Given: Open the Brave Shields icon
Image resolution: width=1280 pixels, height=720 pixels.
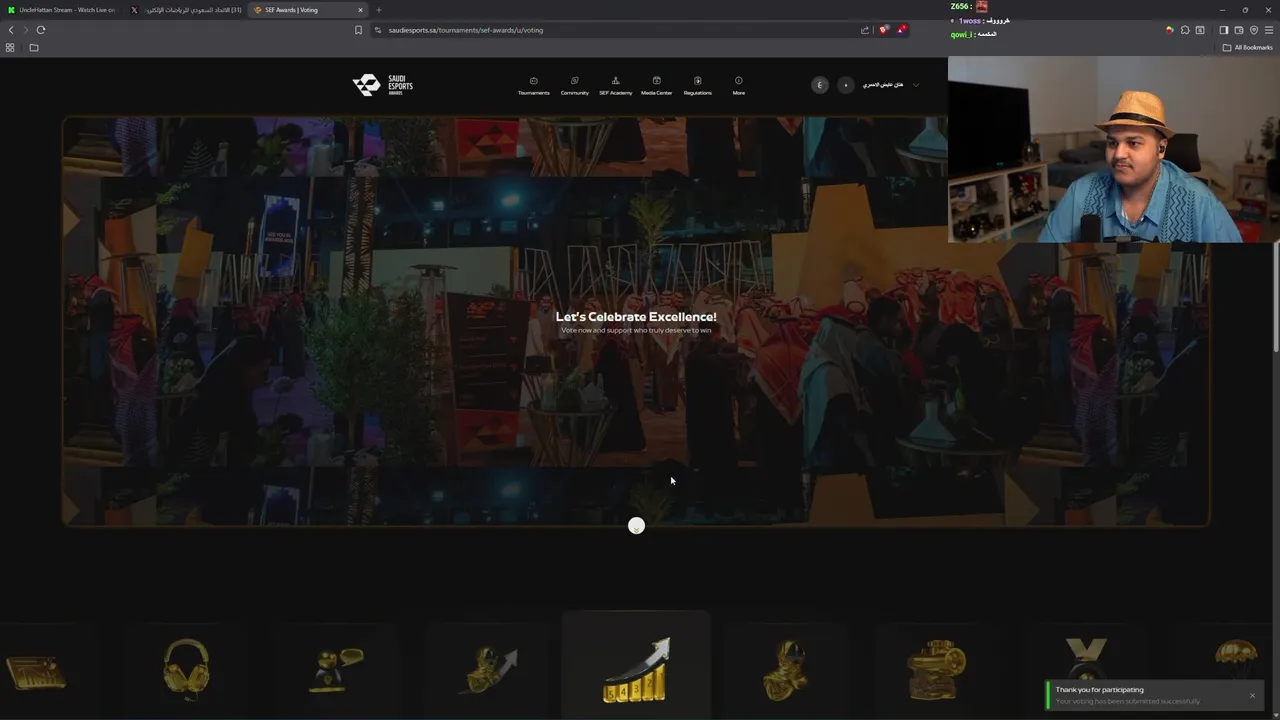Looking at the screenshot, I should (x=883, y=30).
